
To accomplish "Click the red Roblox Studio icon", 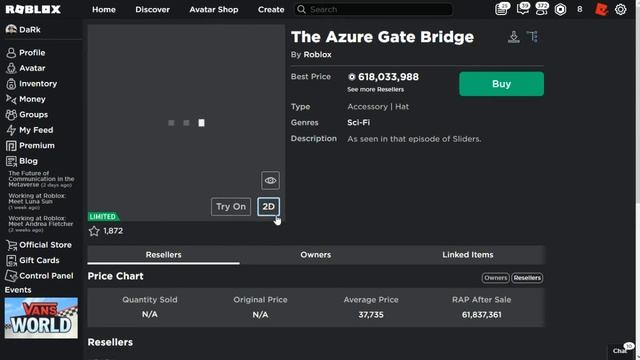I will click(x=601, y=9).
